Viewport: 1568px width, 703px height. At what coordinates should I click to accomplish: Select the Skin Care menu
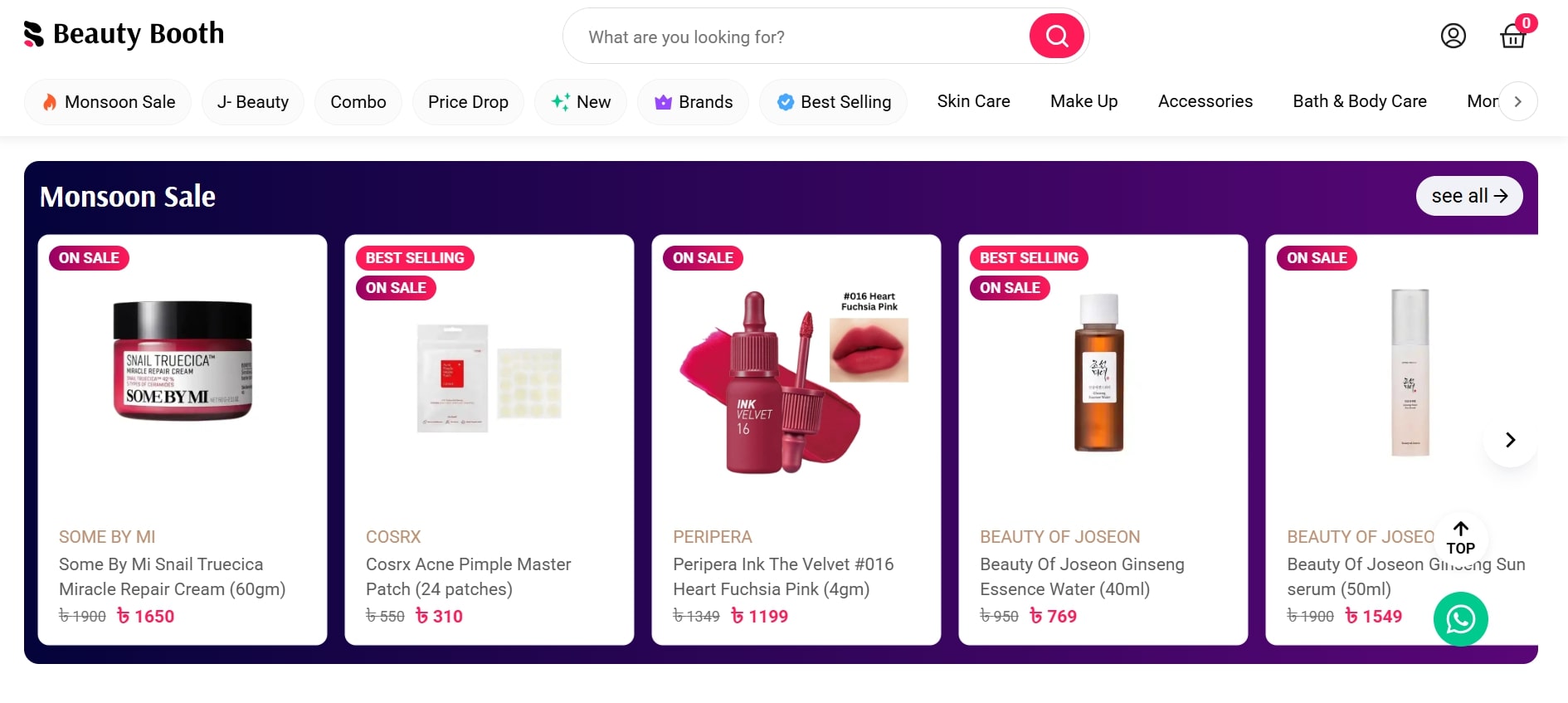click(x=973, y=101)
